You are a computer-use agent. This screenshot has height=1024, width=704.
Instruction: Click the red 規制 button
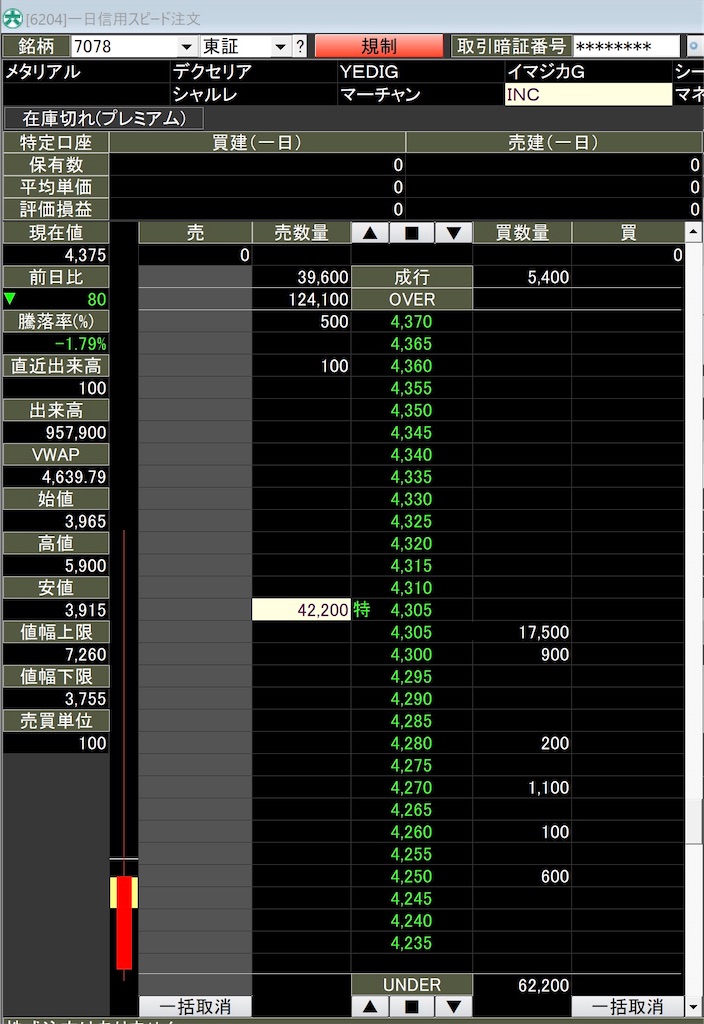click(x=379, y=46)
